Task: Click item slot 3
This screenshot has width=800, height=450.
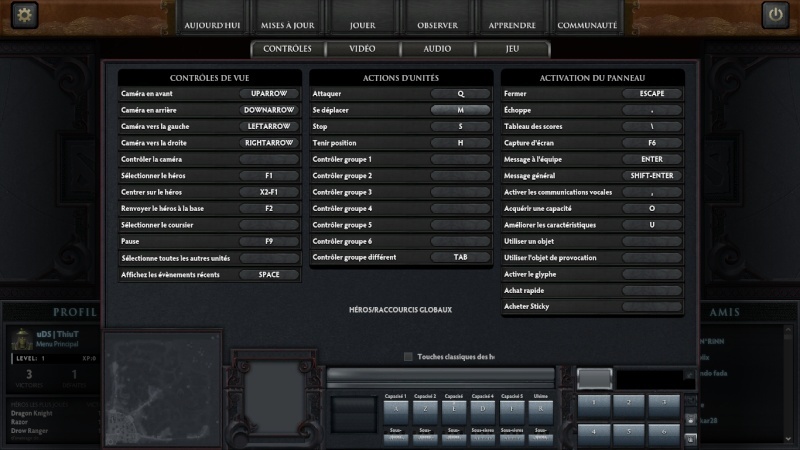Action: click(664, 406)
